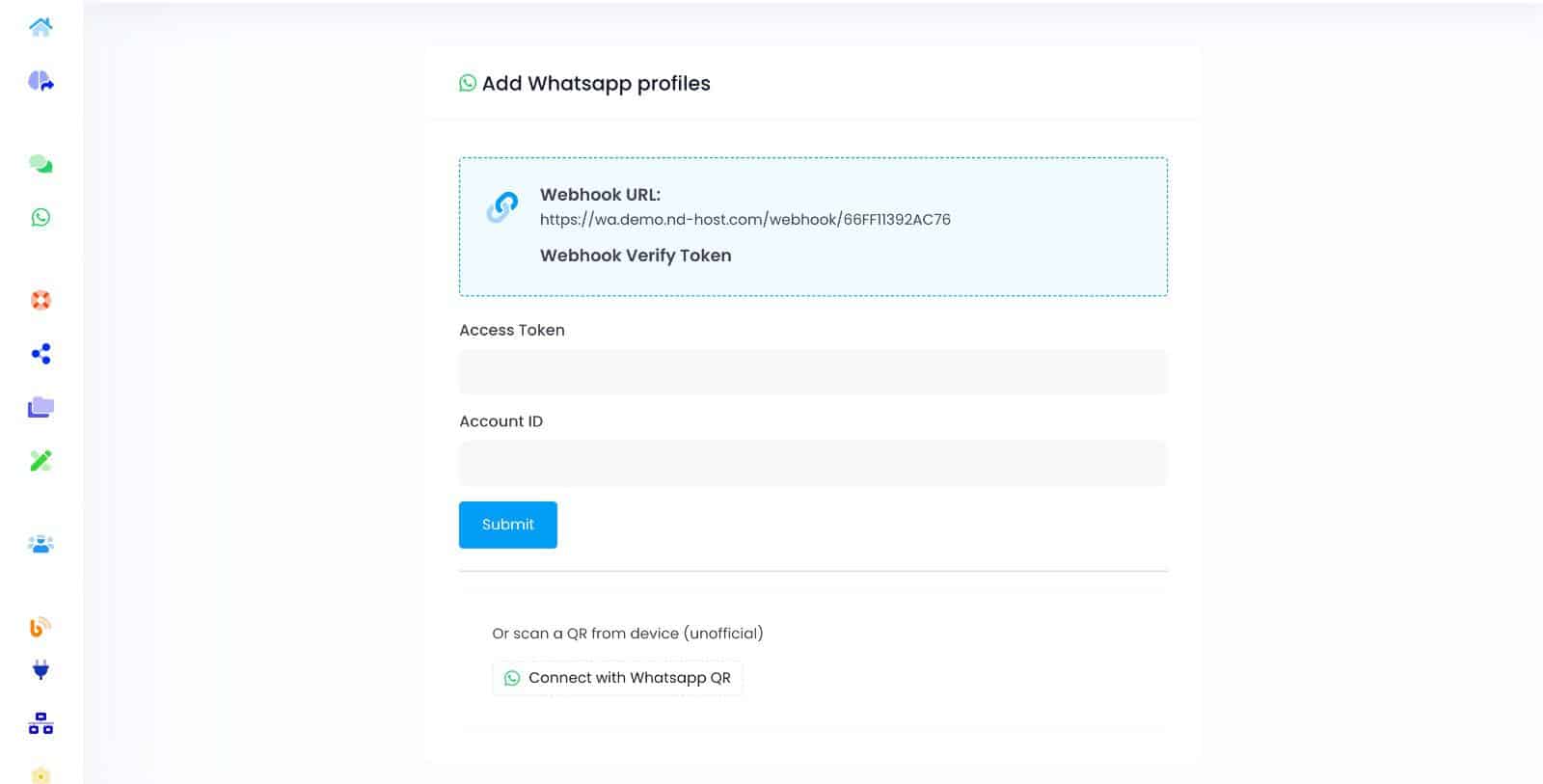Open the plug plugins icon

click(x=41, y=670)
